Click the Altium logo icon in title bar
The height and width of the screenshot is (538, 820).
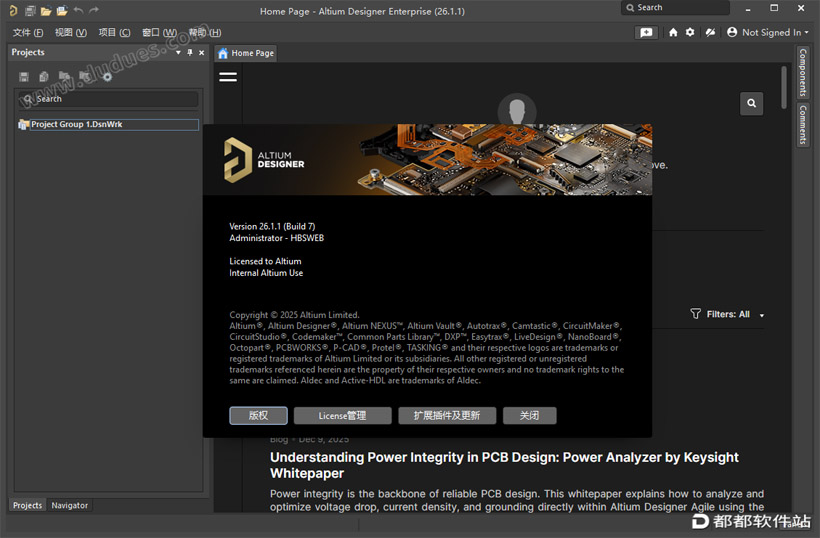click(13, 10)
